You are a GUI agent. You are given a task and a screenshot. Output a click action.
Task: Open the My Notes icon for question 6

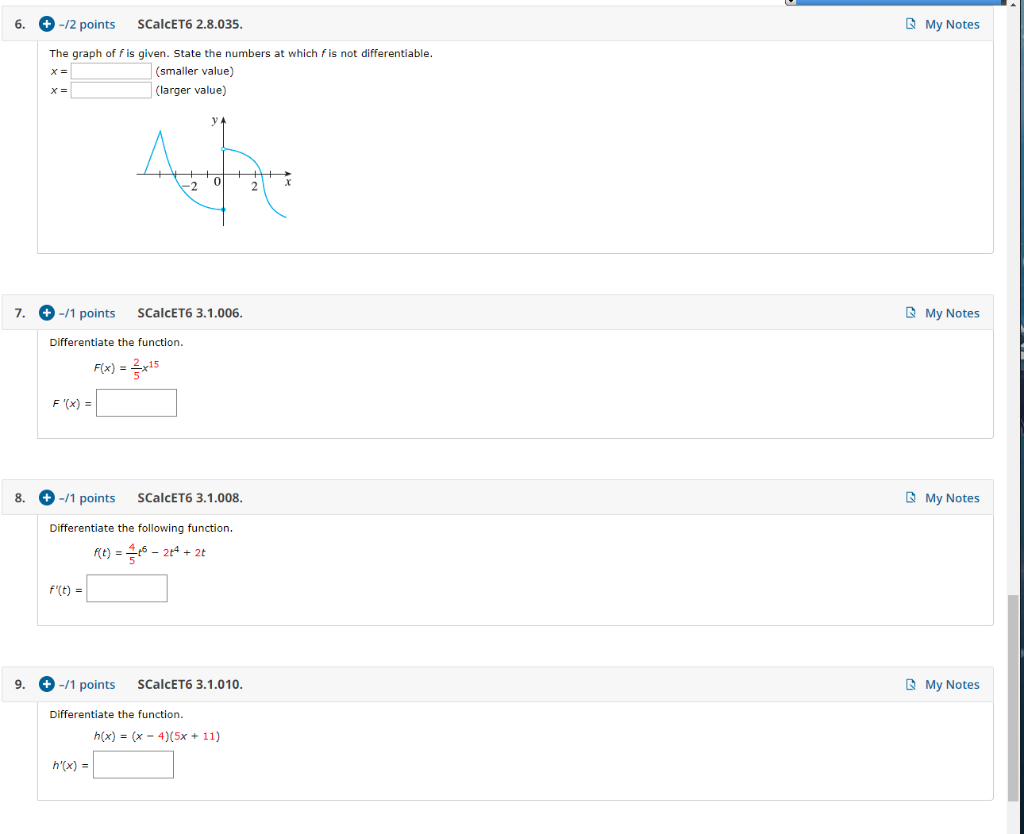[x=910, y=24]
